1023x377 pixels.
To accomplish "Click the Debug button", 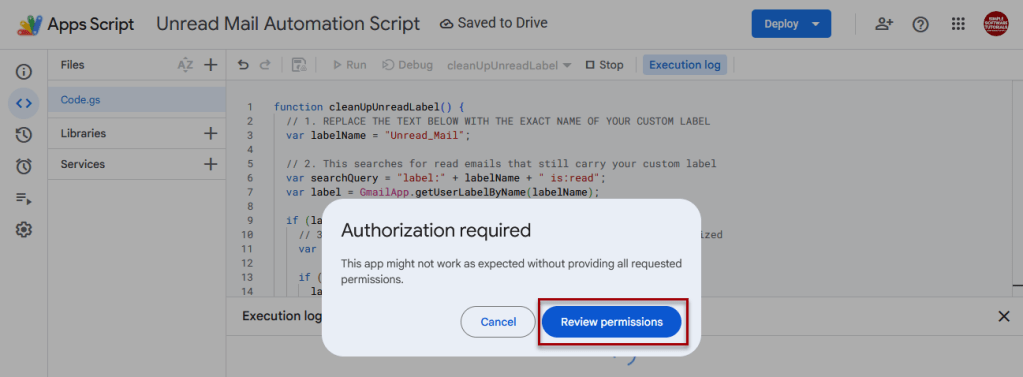I will [407, 65].
